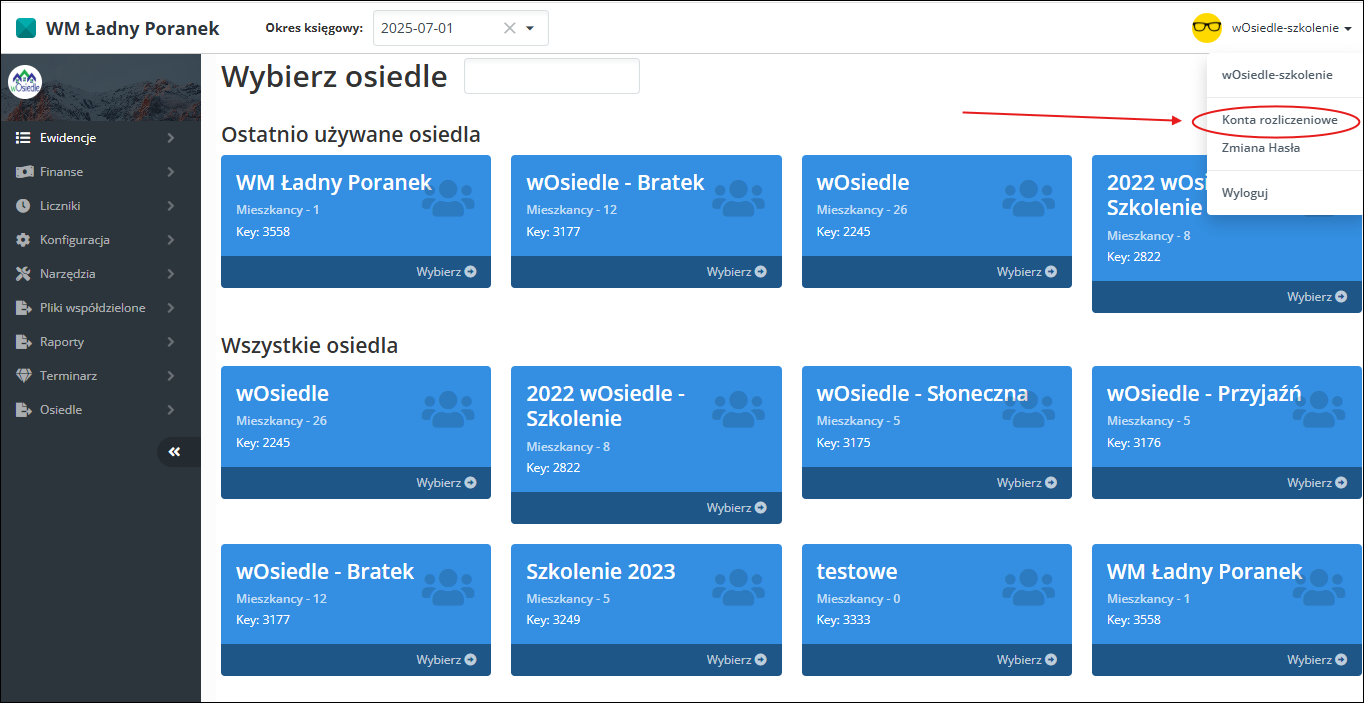Click Wyloguj to log out
The width and height of the screenshot is (1364, 703).
1244,193
